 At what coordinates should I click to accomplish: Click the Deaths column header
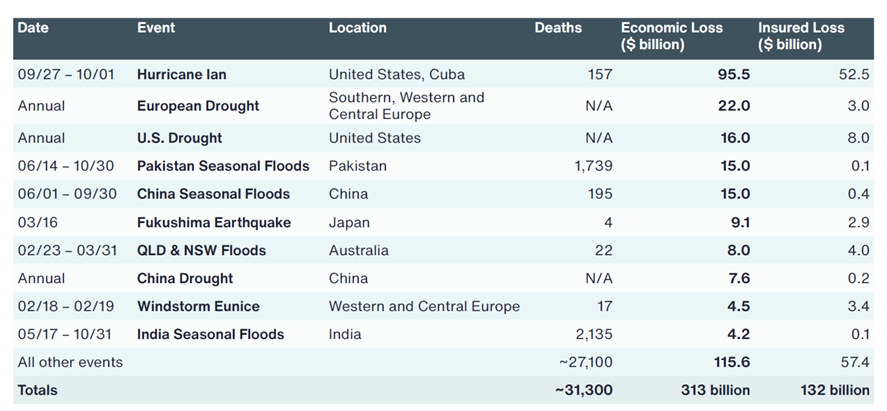(558, 28)
